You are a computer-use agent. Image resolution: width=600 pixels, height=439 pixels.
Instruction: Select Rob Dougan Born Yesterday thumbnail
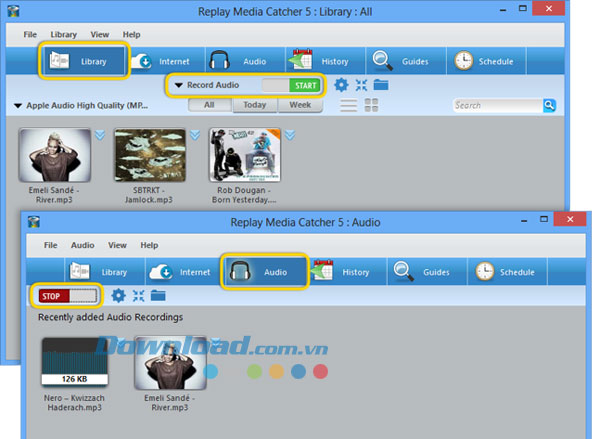click(245, 155)
